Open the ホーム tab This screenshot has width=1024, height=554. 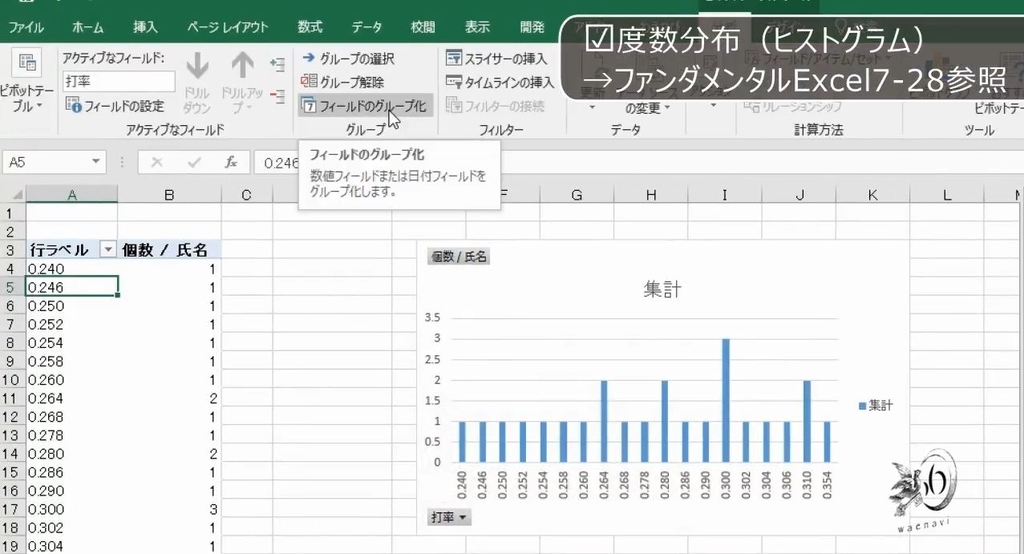[88, 27]
